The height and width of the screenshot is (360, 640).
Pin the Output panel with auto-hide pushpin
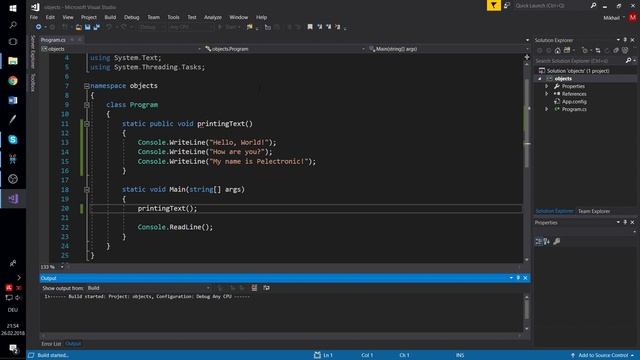(518, 278)
